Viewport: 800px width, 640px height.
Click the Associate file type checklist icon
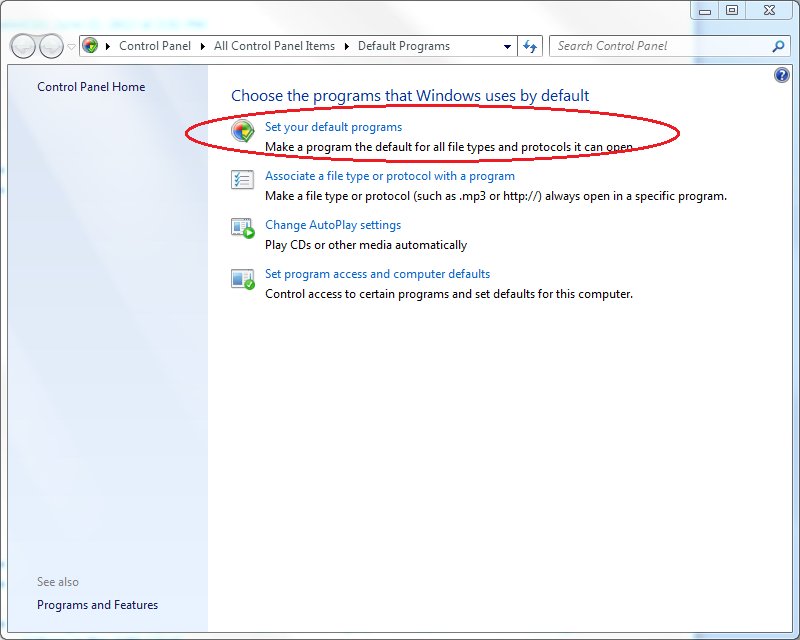pos(243,180)
